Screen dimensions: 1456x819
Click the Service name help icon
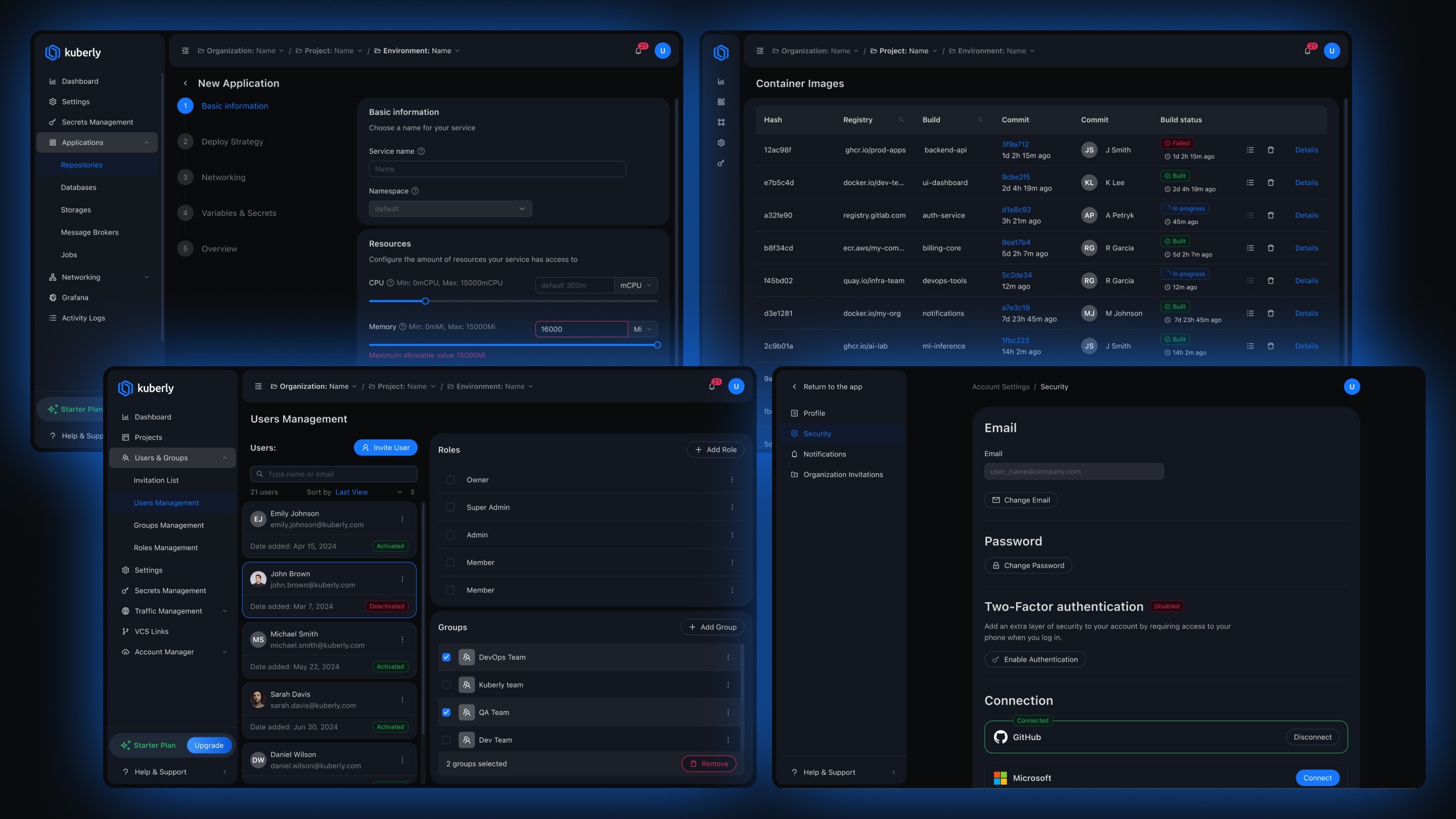tap(421, 152)
